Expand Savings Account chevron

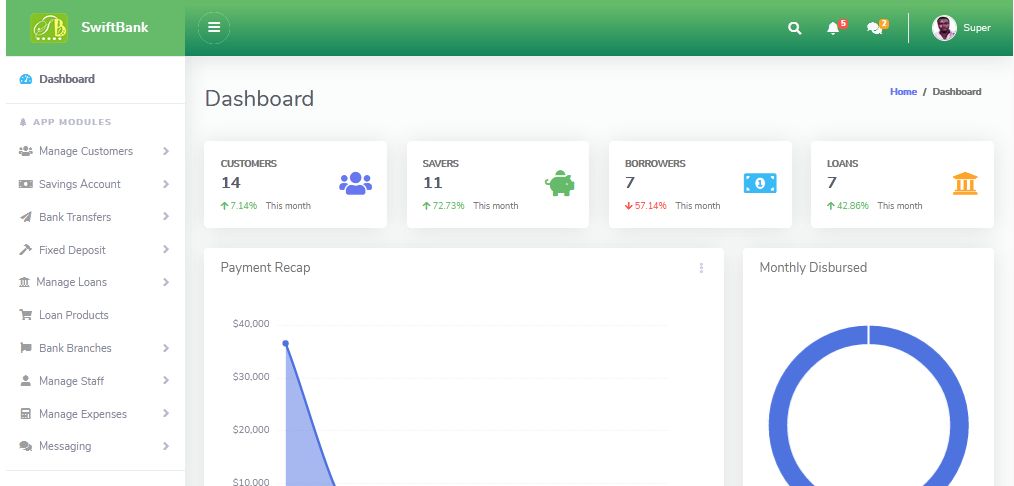coord(166,184)
